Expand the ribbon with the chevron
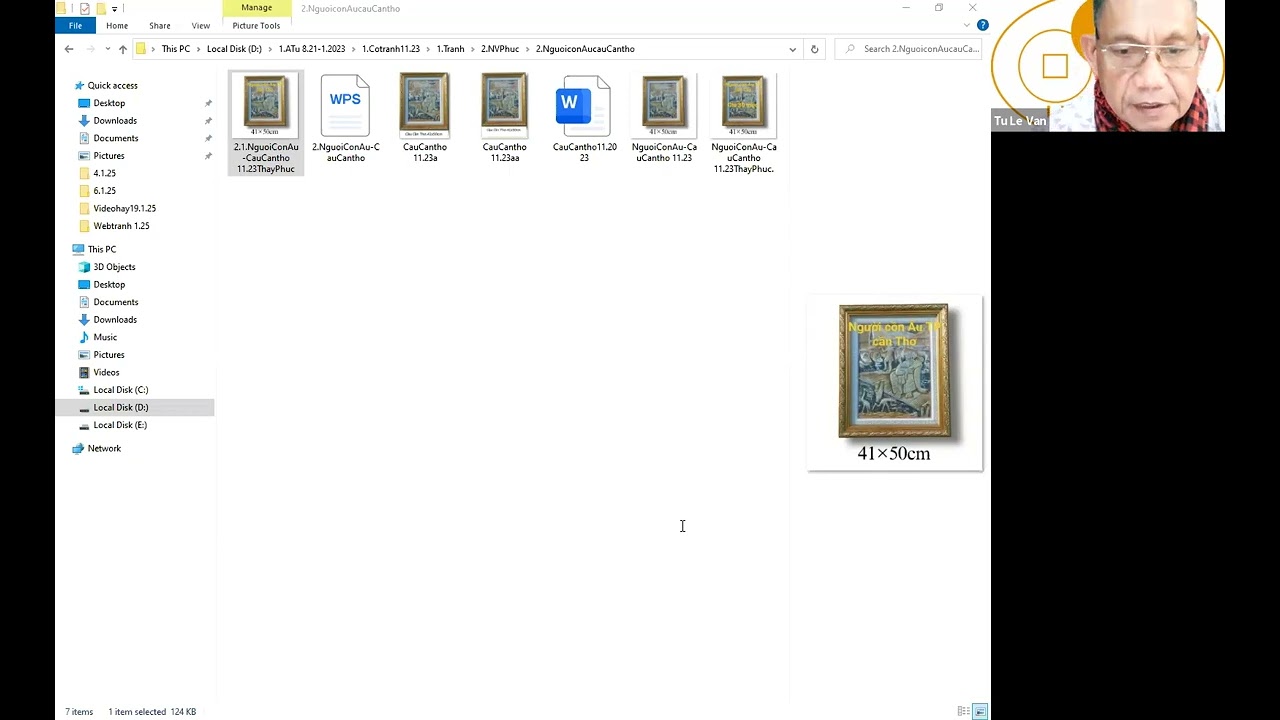This screenshot has height=720, width=1280. 967,25
